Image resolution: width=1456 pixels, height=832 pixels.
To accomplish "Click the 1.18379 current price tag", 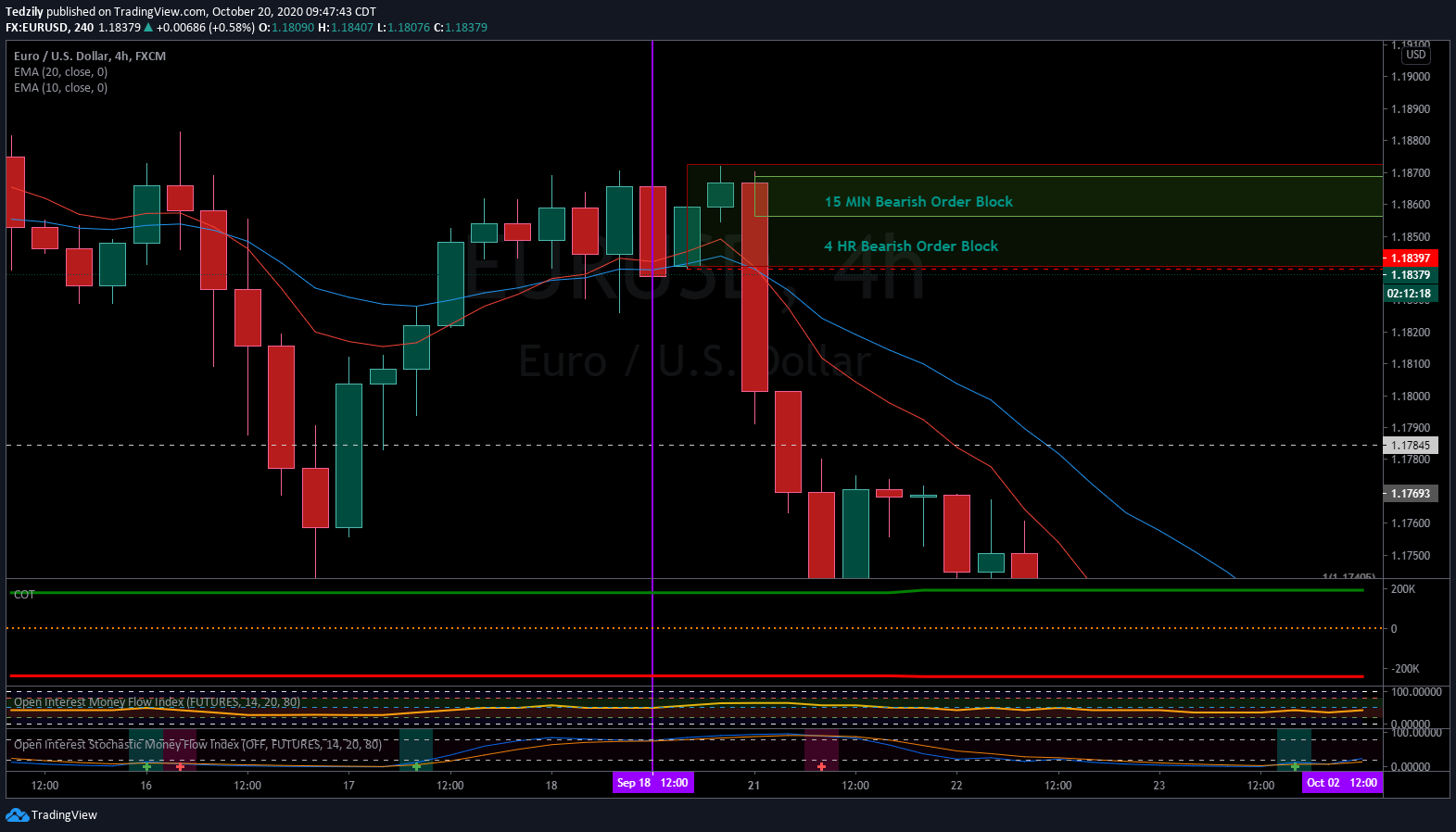I will pyautogui.click(x=1410, y=275).
